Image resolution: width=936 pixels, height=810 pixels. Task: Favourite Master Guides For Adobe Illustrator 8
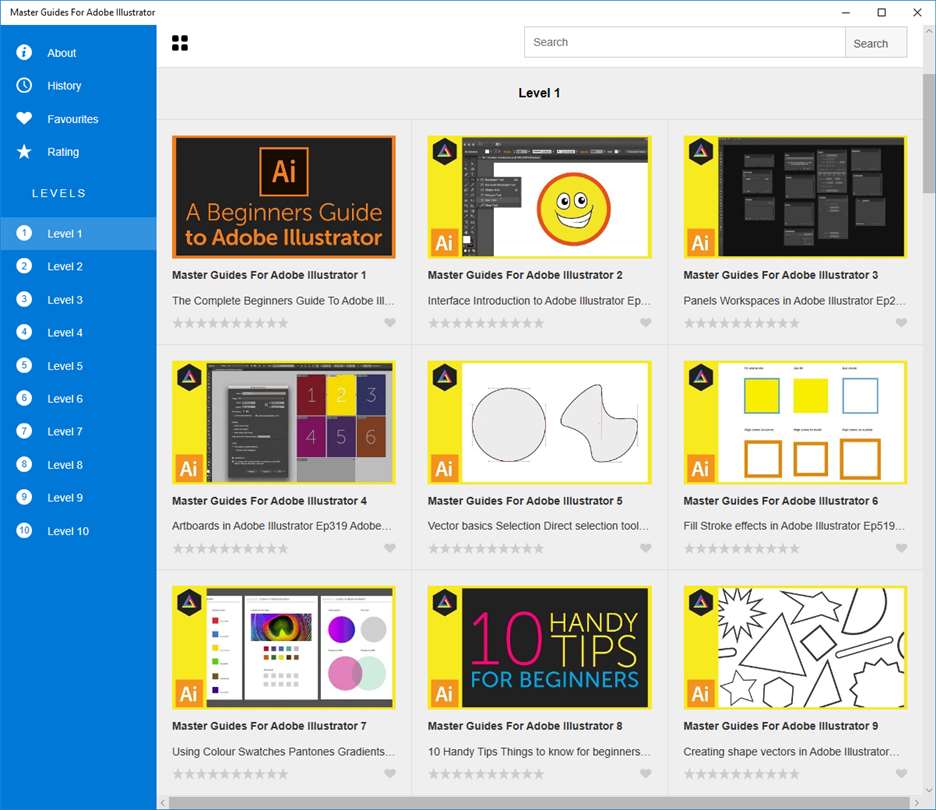(x=645, y=774)
